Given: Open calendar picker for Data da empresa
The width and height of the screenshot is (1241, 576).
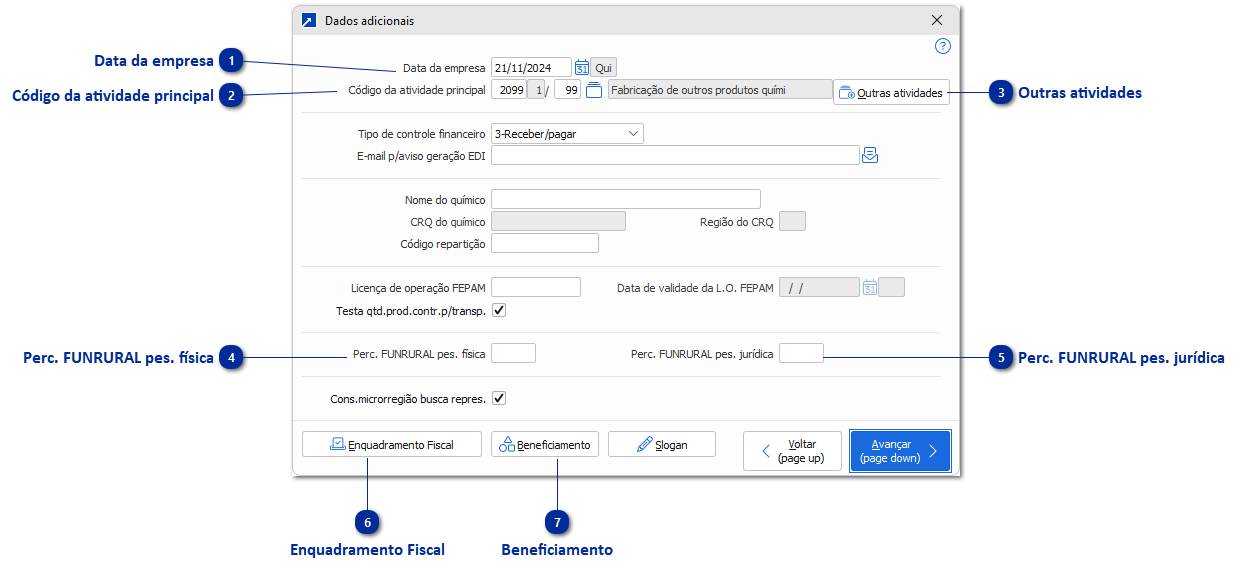Looking at the screenshot, I should tap(581, 68).
